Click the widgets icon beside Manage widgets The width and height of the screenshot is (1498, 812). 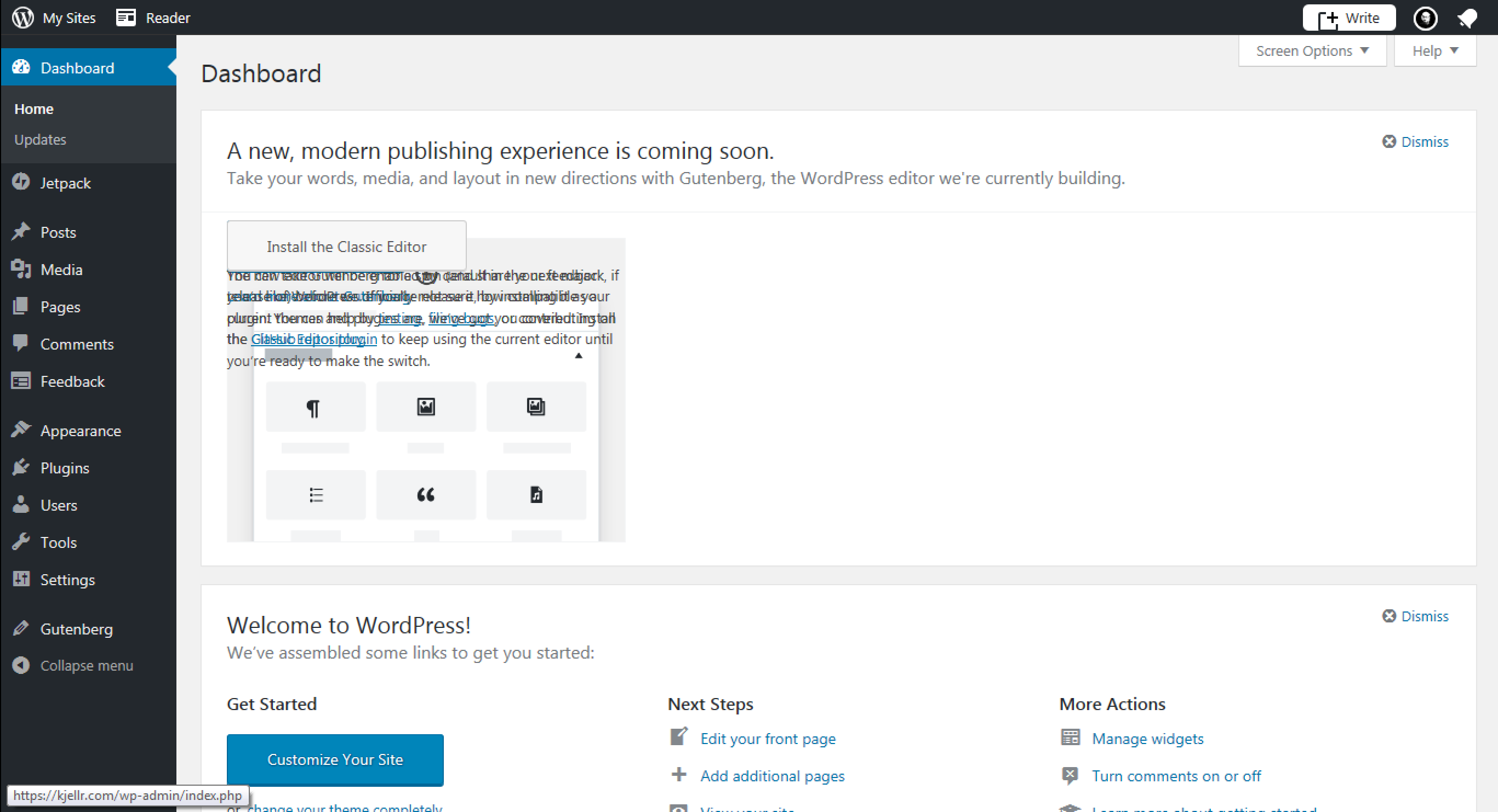pos(1070,737)
